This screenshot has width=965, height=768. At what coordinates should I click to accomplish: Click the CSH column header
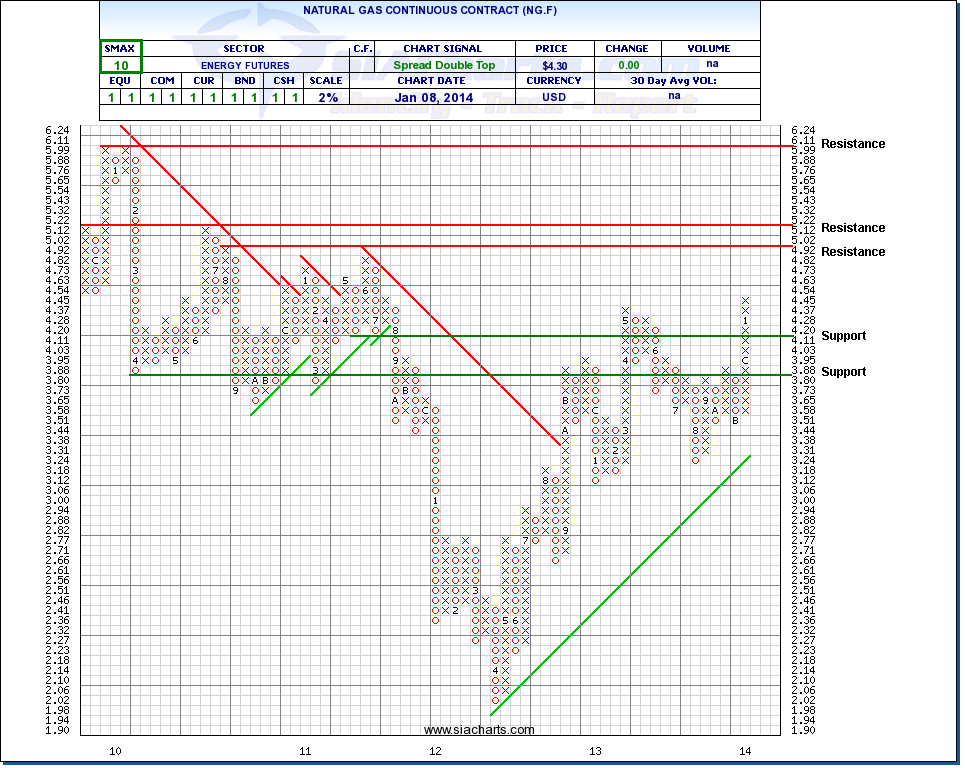tap(283, 81)
